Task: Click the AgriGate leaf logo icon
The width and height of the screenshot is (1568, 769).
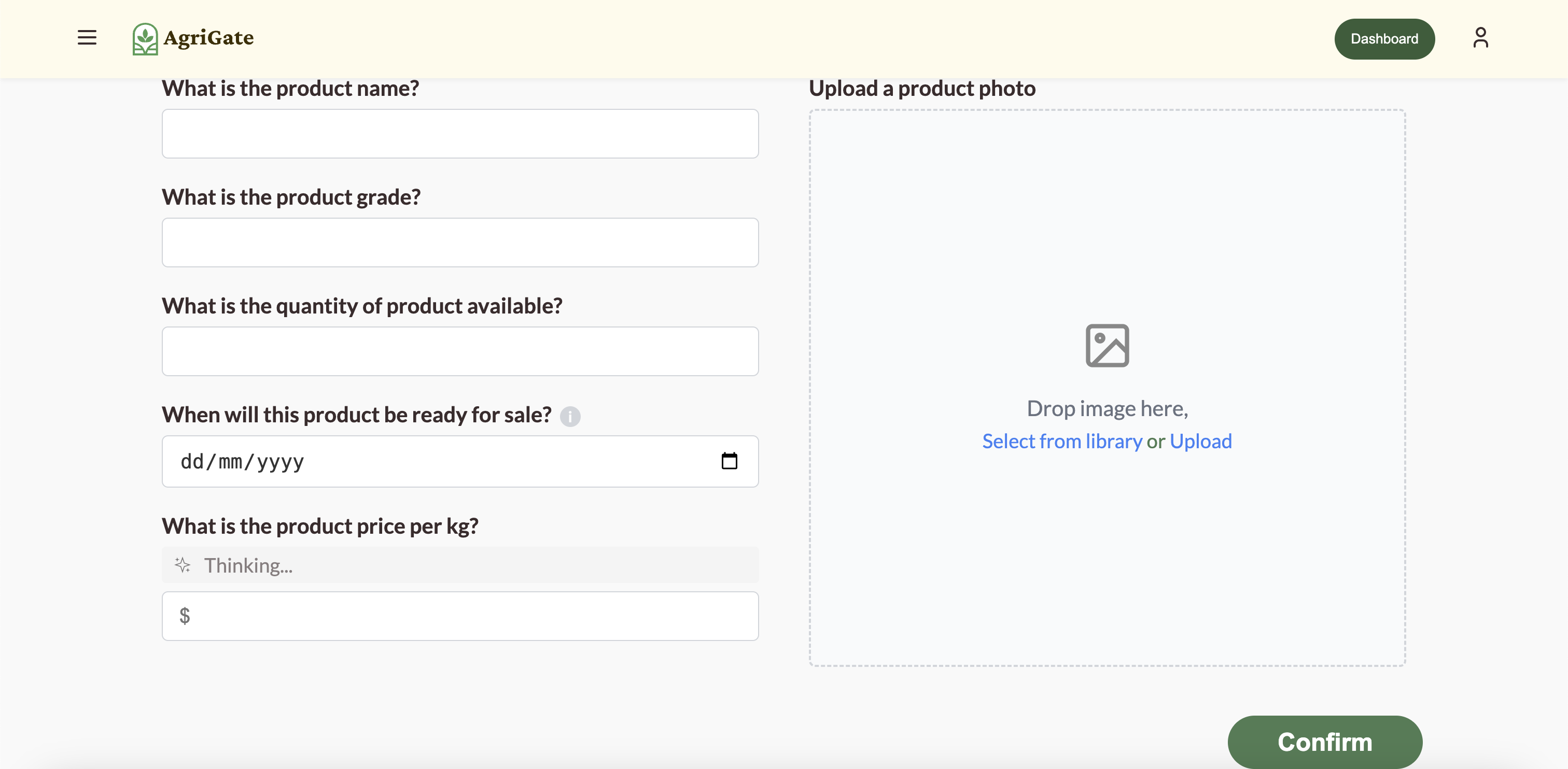Action: tap(145, 39)
